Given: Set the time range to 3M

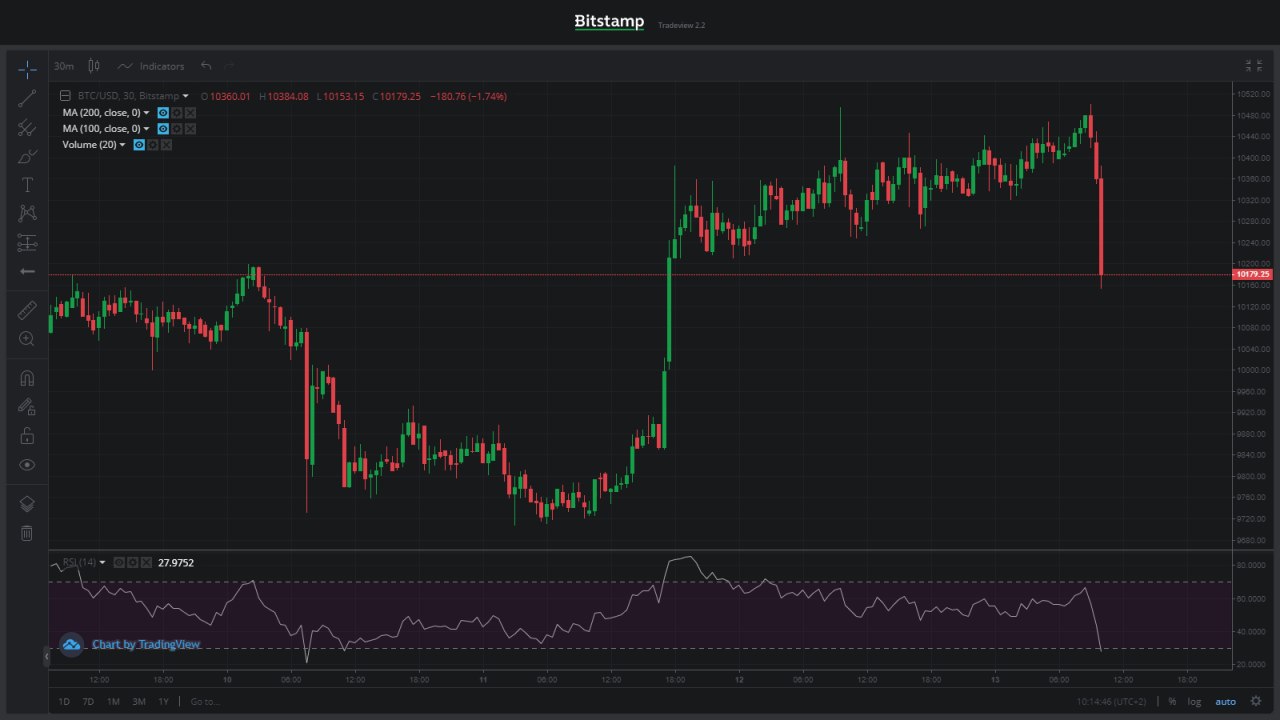Looking at the screenshot, I should pyautogui.click(x=138, y=702).
